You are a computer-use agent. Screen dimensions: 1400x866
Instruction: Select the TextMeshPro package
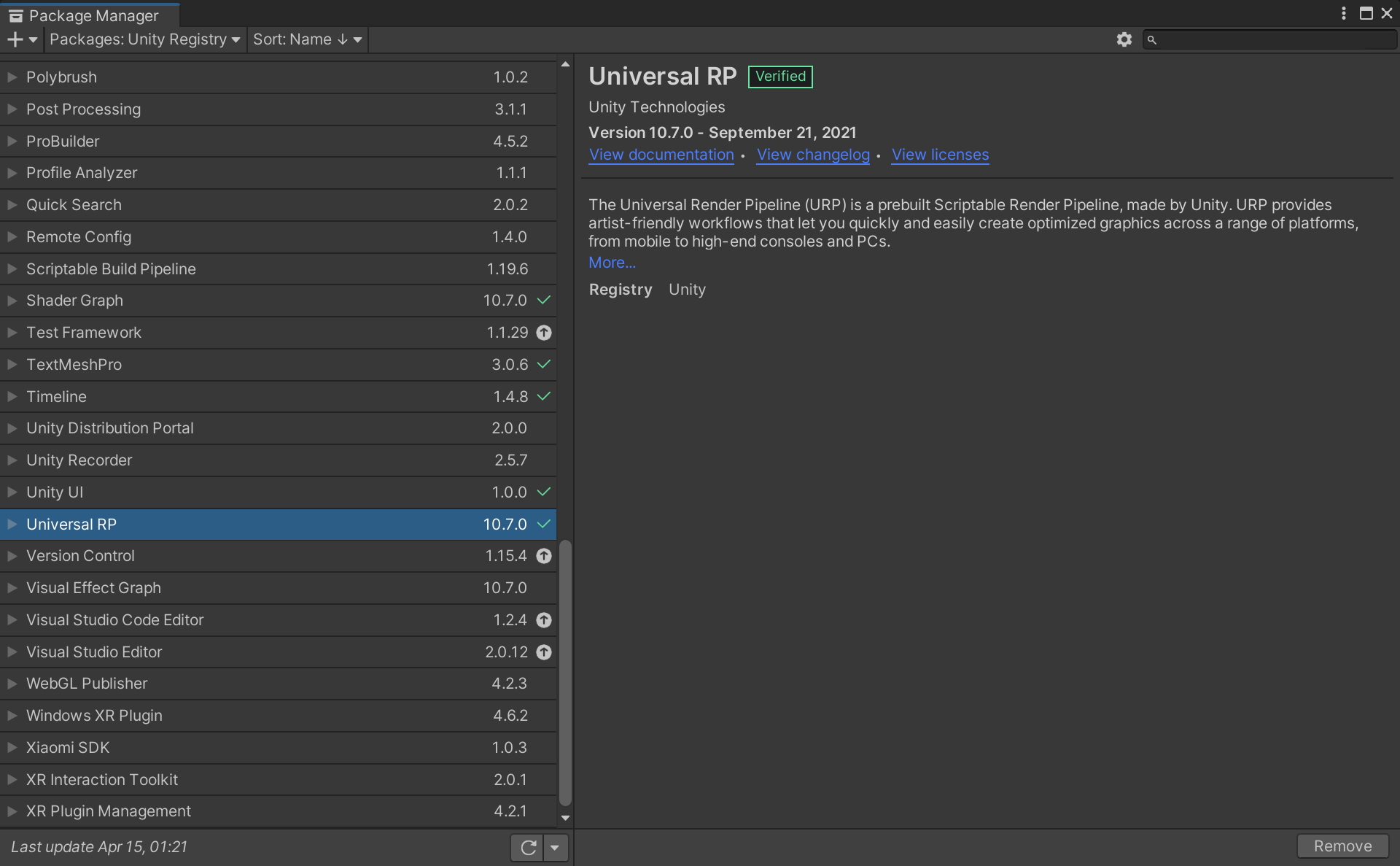point(278,365)
